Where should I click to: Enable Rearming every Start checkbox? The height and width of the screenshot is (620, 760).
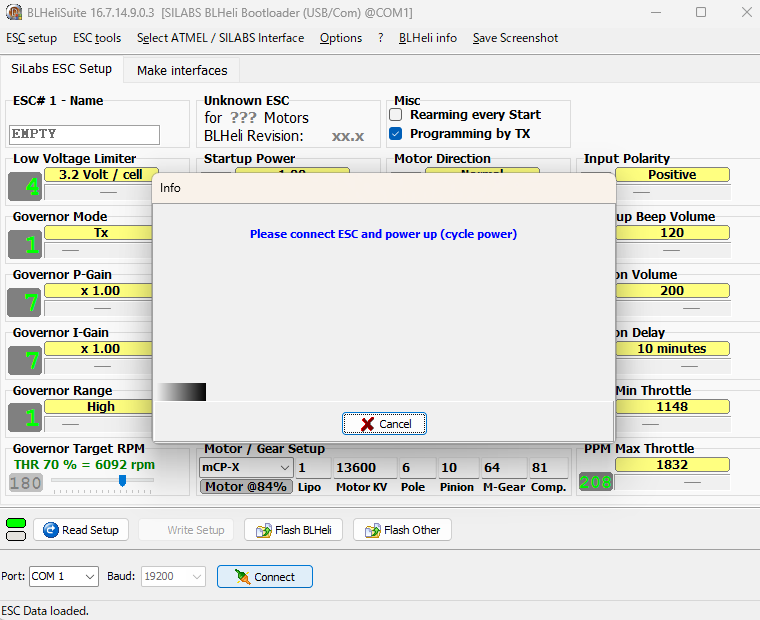coord(396,115)
